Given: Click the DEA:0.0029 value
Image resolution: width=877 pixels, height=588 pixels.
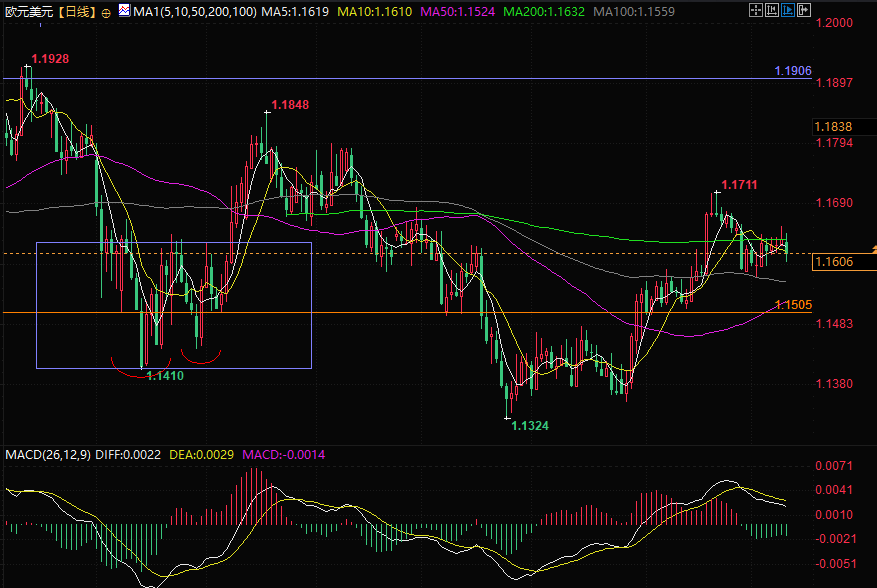Looking at the screenshot, I should click(201, 455).
